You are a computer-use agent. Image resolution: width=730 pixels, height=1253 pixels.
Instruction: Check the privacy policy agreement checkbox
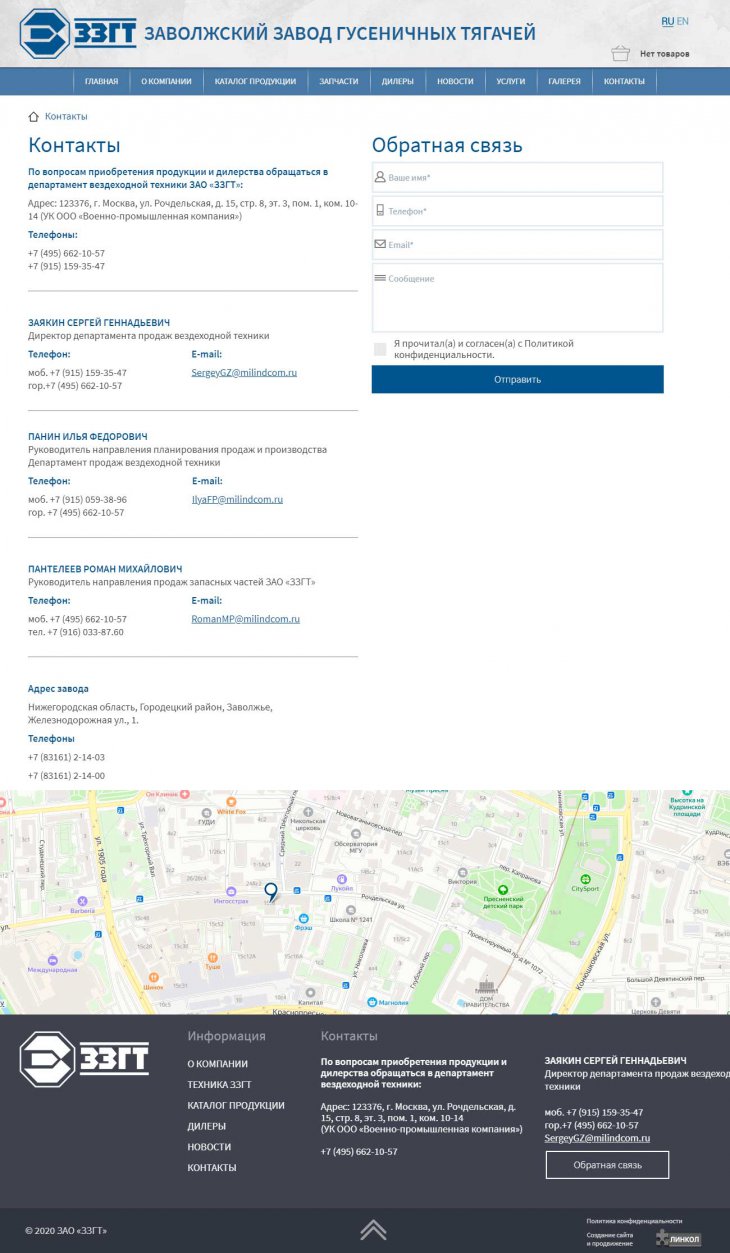380,349
